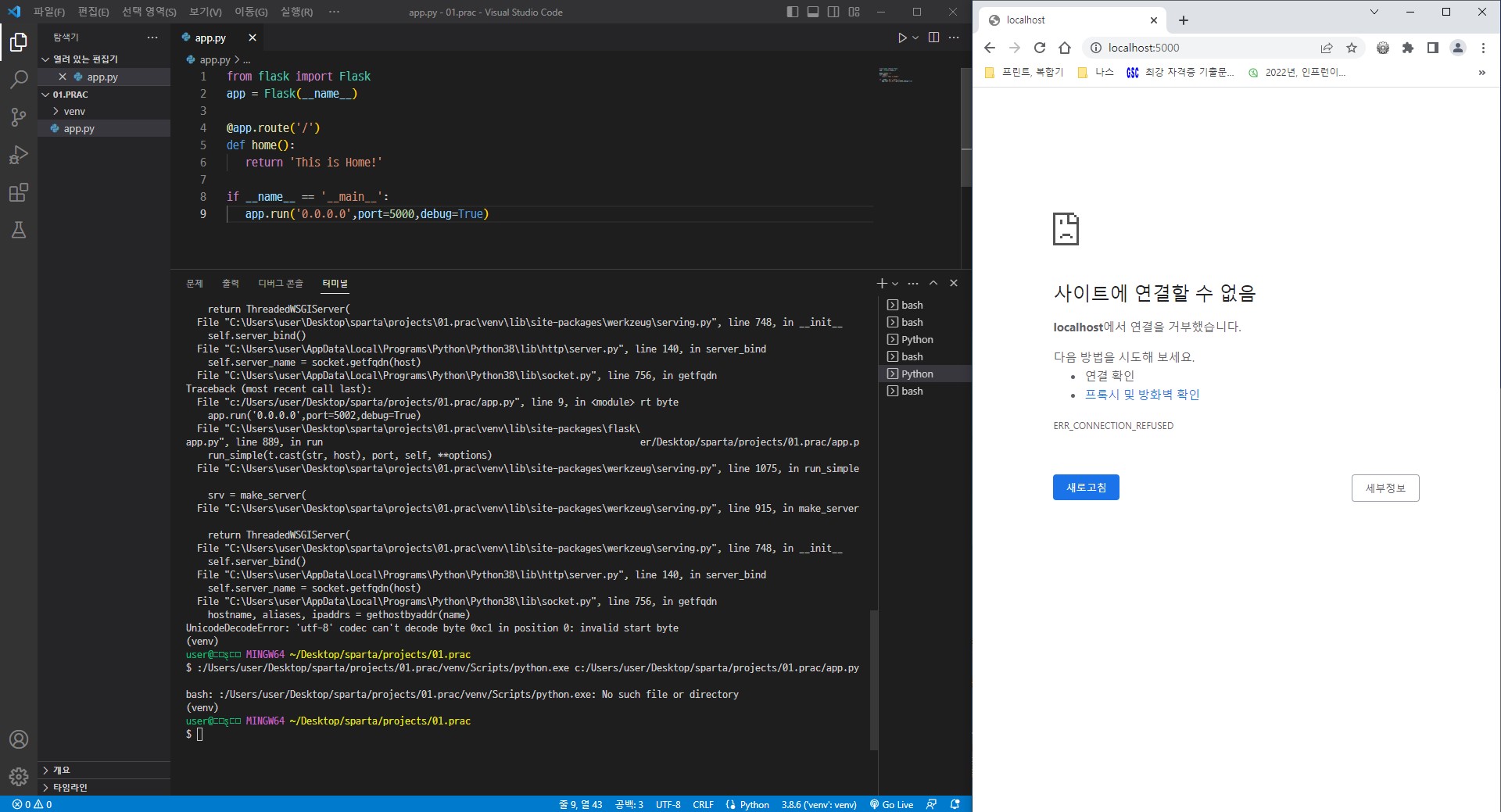Image resolution: width=1501 pixels, height=812 pixels.
Task: Start Go Live server from status bar
Action: (x=891, y=804)
